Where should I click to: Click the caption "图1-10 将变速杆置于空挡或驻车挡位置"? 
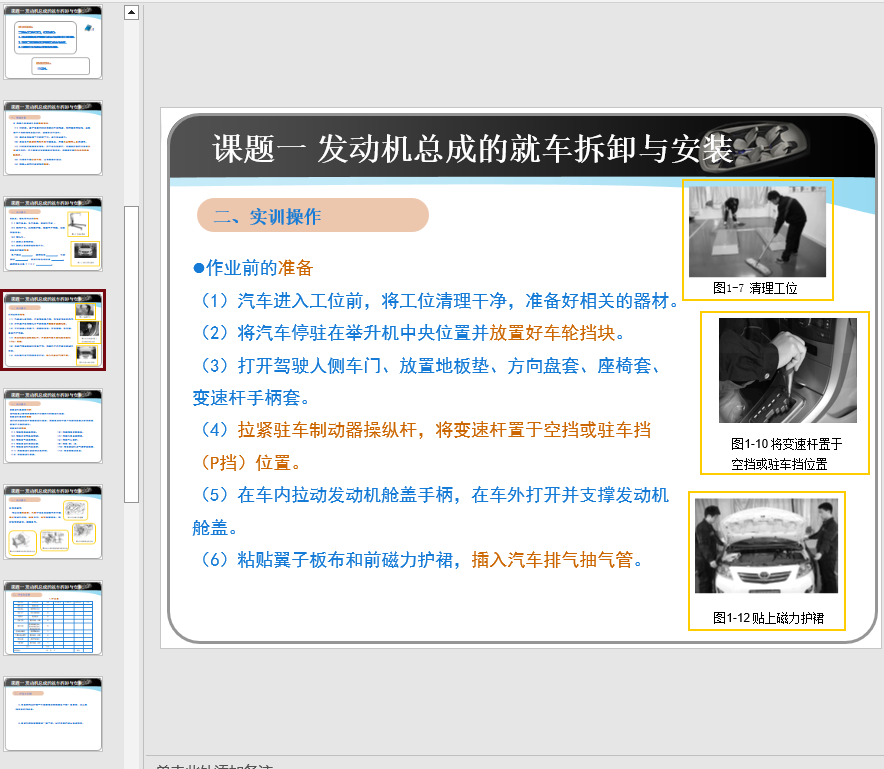(786, 454)
